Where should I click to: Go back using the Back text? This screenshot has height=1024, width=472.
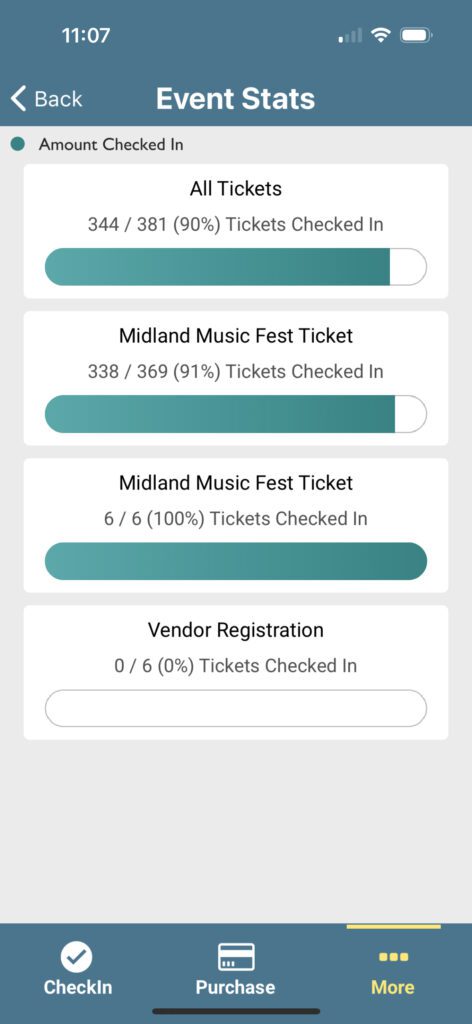pyautogui.click(x=58, y=99)
